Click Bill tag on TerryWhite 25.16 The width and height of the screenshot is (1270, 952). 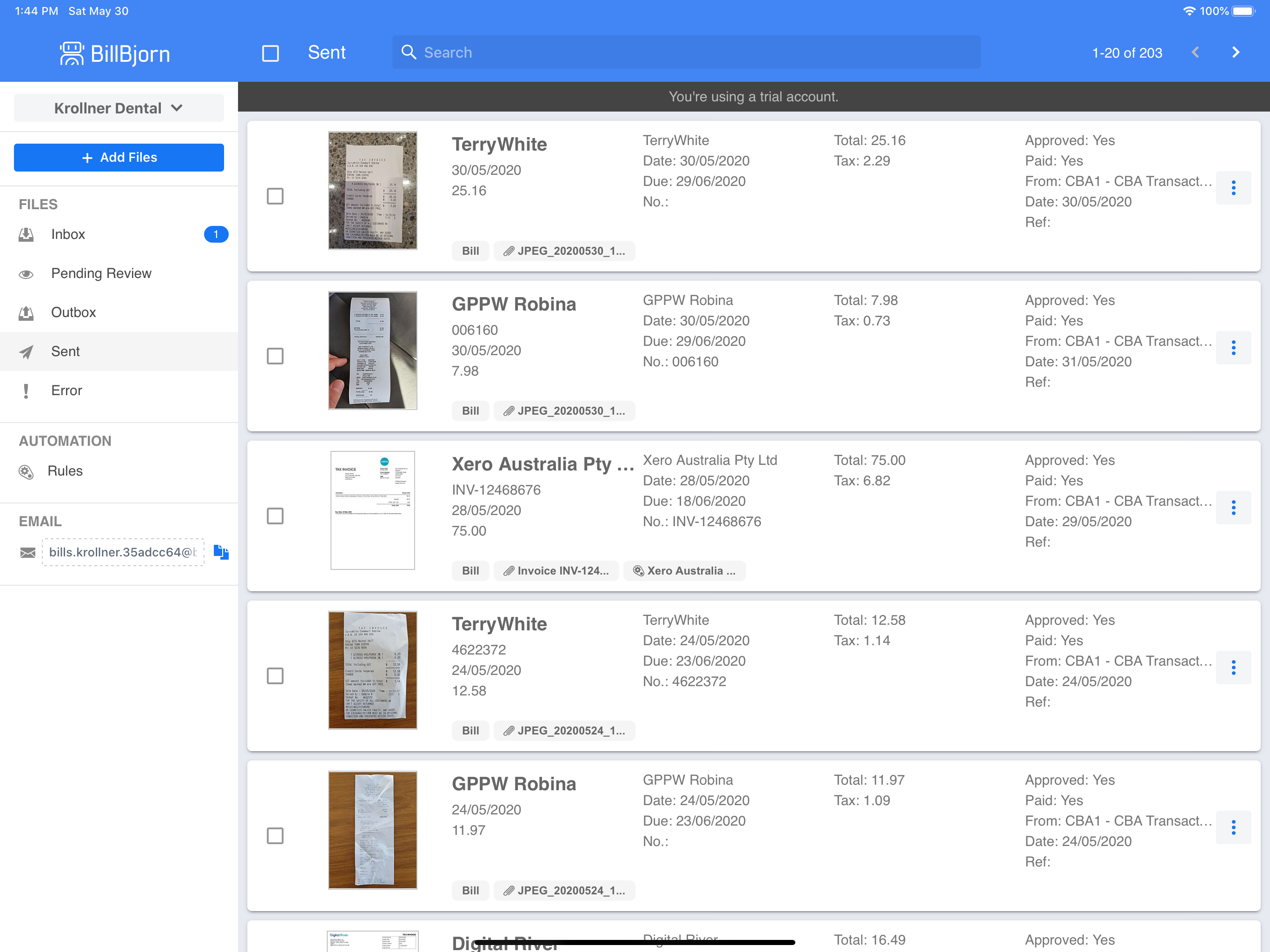pos(470,251)
